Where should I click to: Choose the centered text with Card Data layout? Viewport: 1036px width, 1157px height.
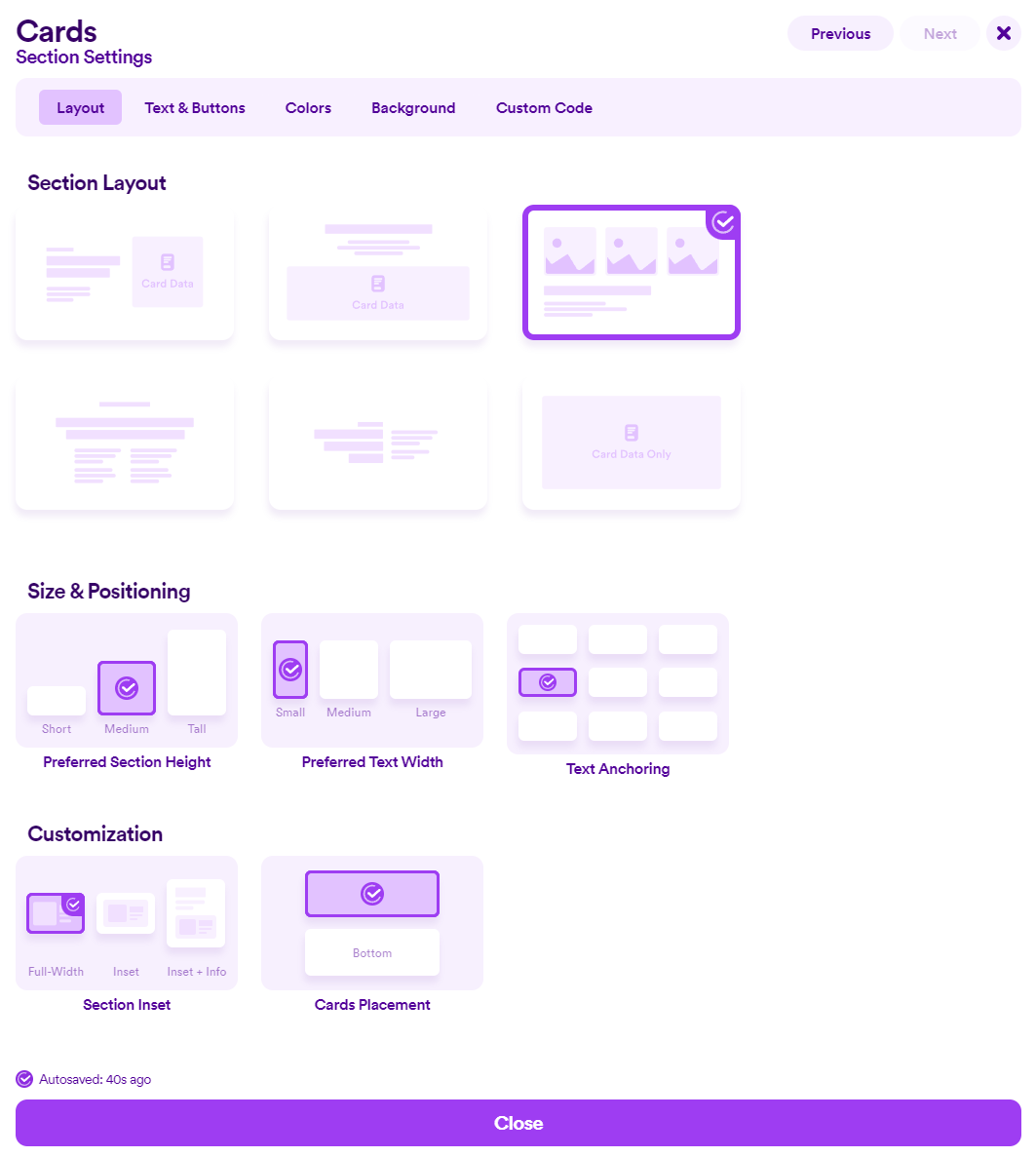pyautogui.click(x=377, y=273)
